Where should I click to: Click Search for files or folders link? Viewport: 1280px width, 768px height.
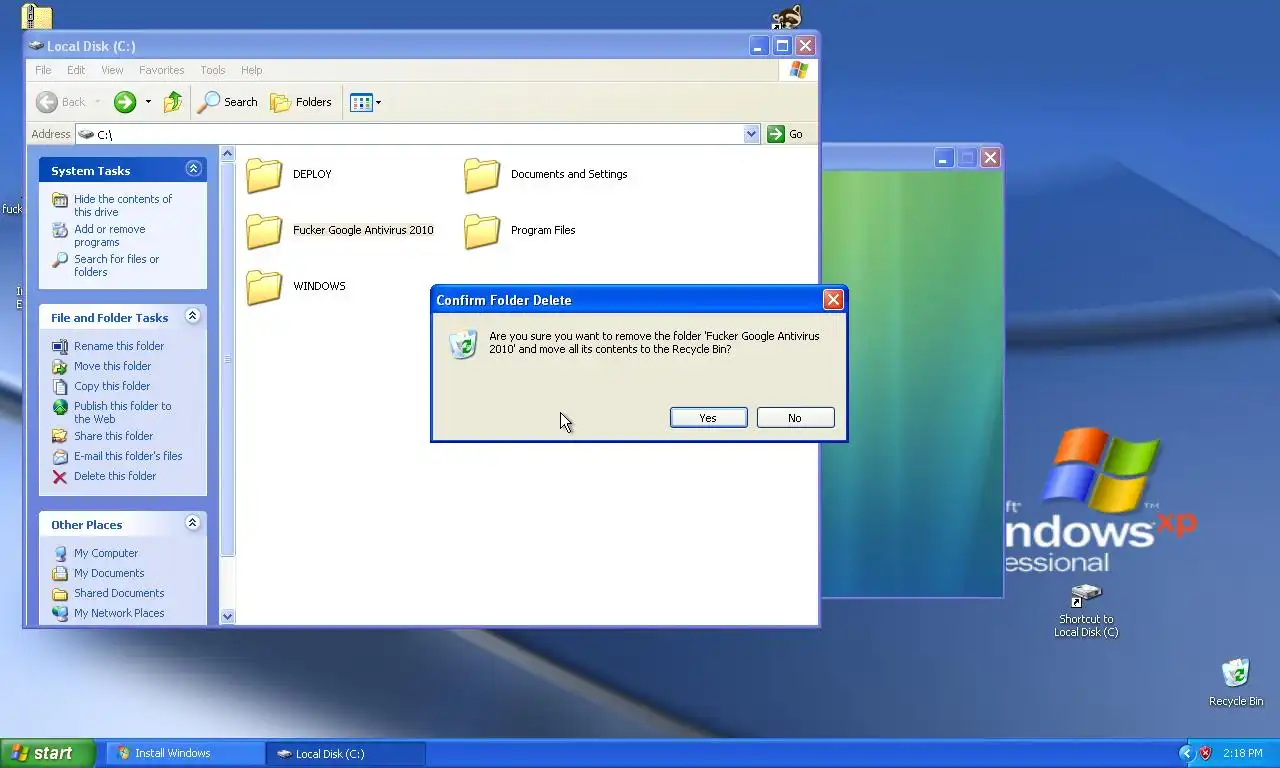pyautogui.click(x=116, y=265)
